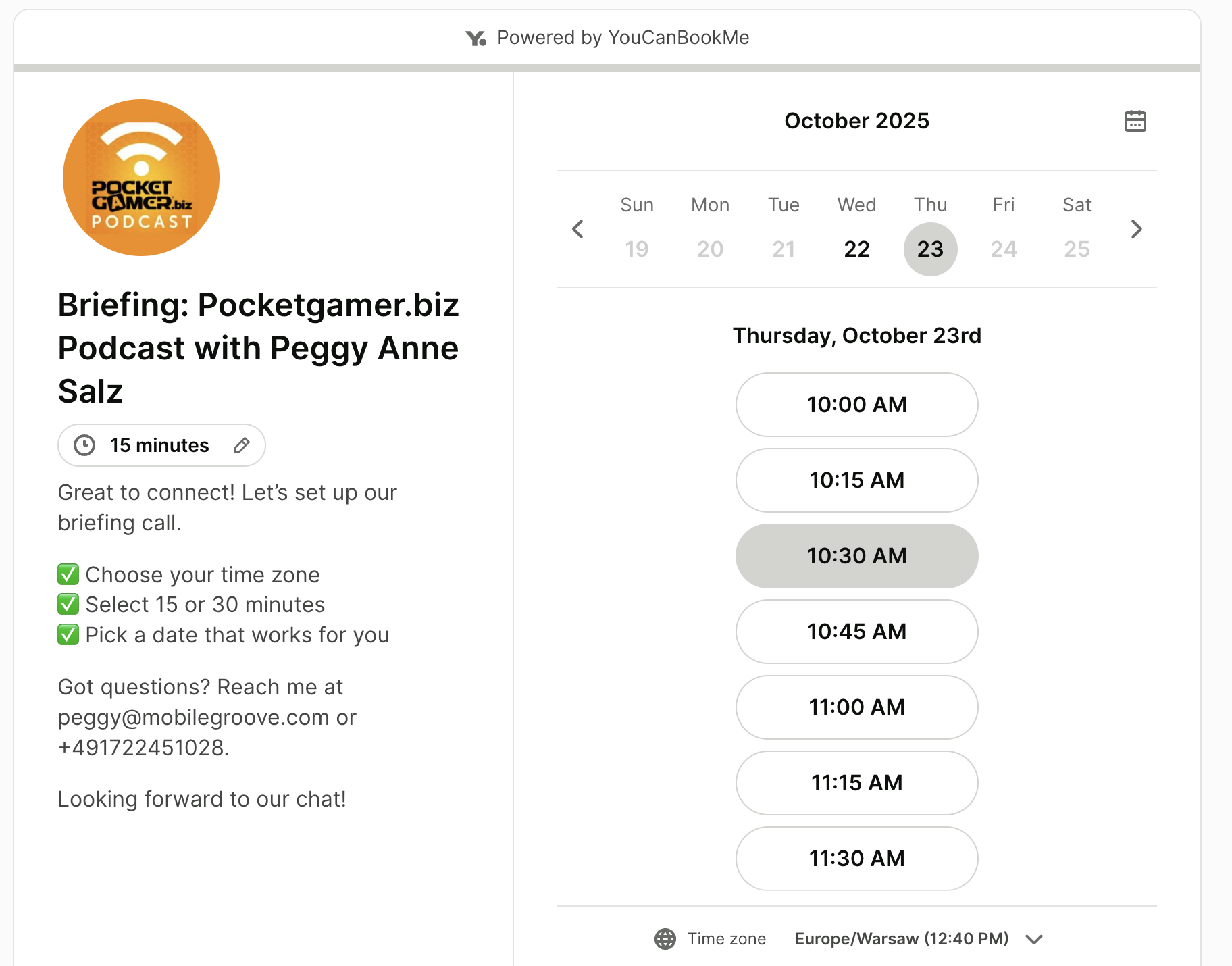Choose the 11:30 AM time slot
The image size is (1232, 966).
tap(856, 859)
